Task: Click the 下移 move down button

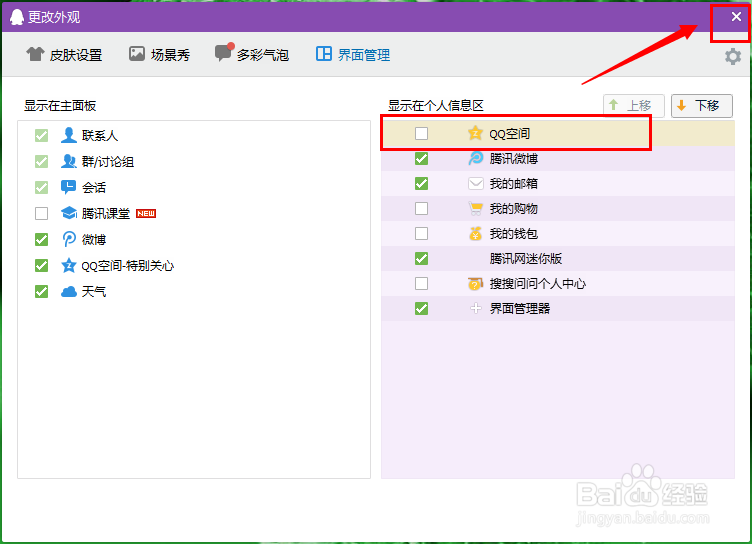Action: click(x=702, y=106)
